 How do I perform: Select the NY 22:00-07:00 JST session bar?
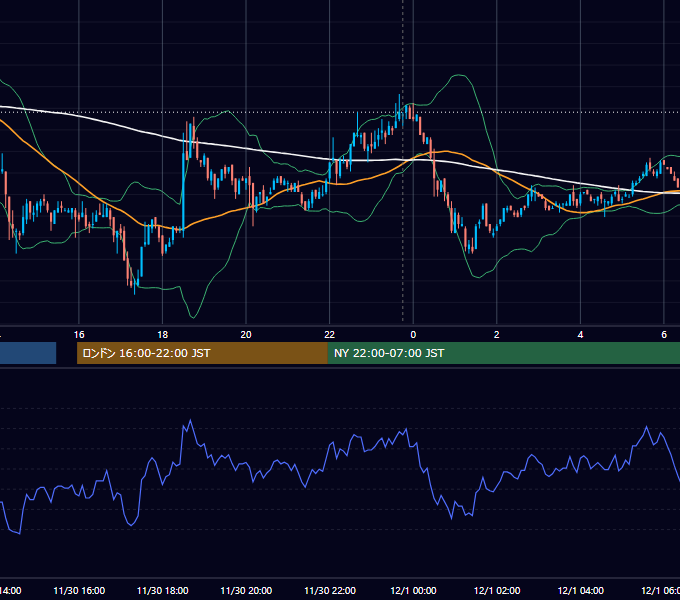(x=503, y=353)
